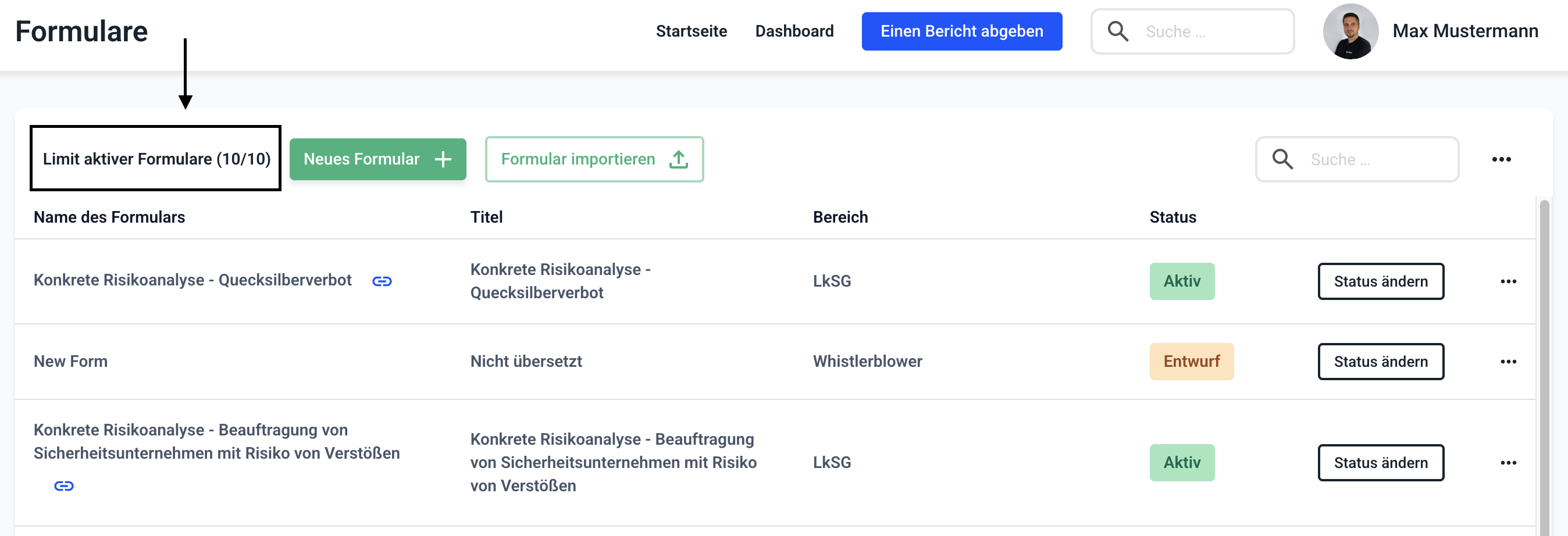Image resolution: width=1568 pixels, height=536 pixels.
Task: Open three-dot menu for New Form row
Action: pyautogui.click(x=1508, y=362)
